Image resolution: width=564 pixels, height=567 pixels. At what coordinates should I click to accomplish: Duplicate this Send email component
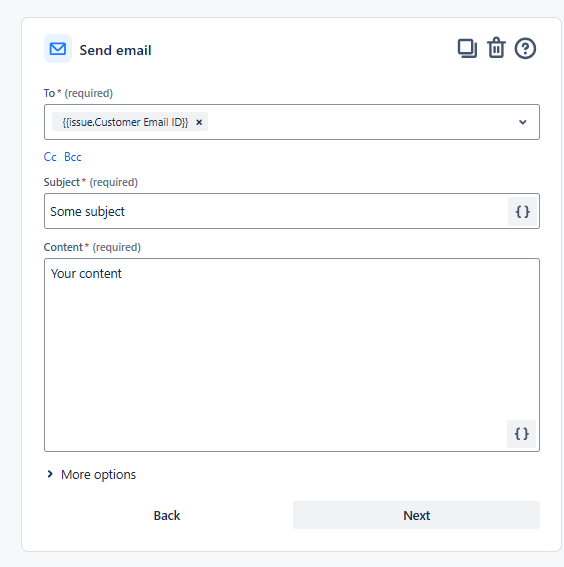click(x=467, y=48)
